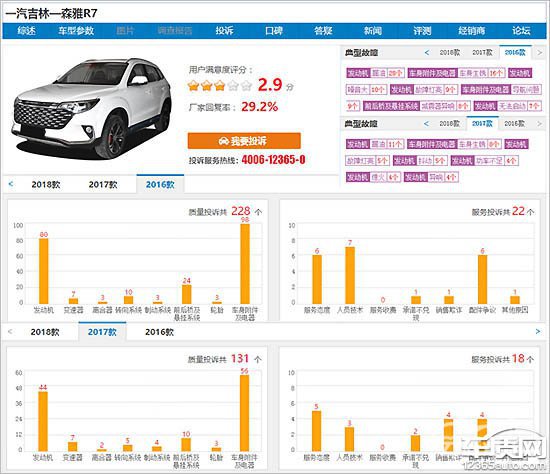Open the 口碑 reputation tab
This screenshot has width=550, height=474.
(274, 31)
